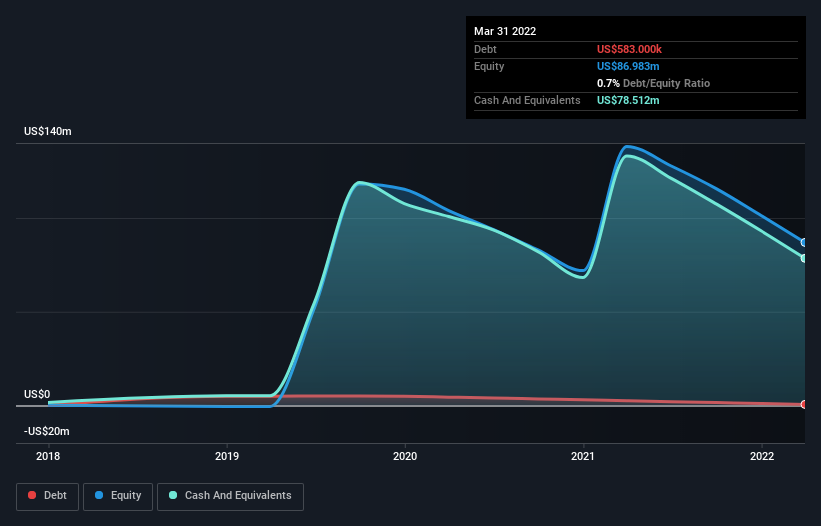Click the 2018 x-axis label
Viewport: 821px width, 526px height.
point(48,456)
